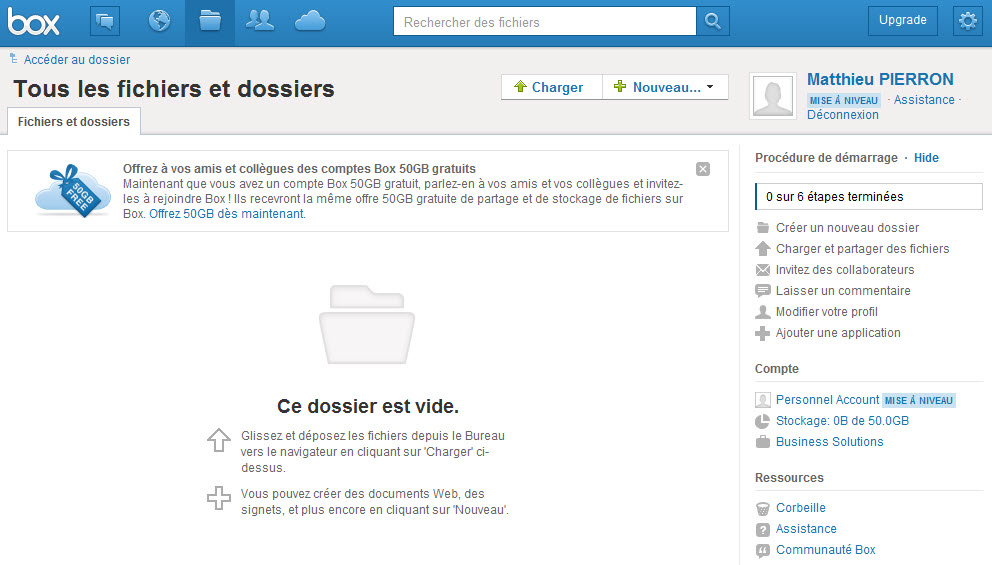Click trash bin icon beside Corbeille
This screenshot has width=992, height=565.
pos(763,509)
